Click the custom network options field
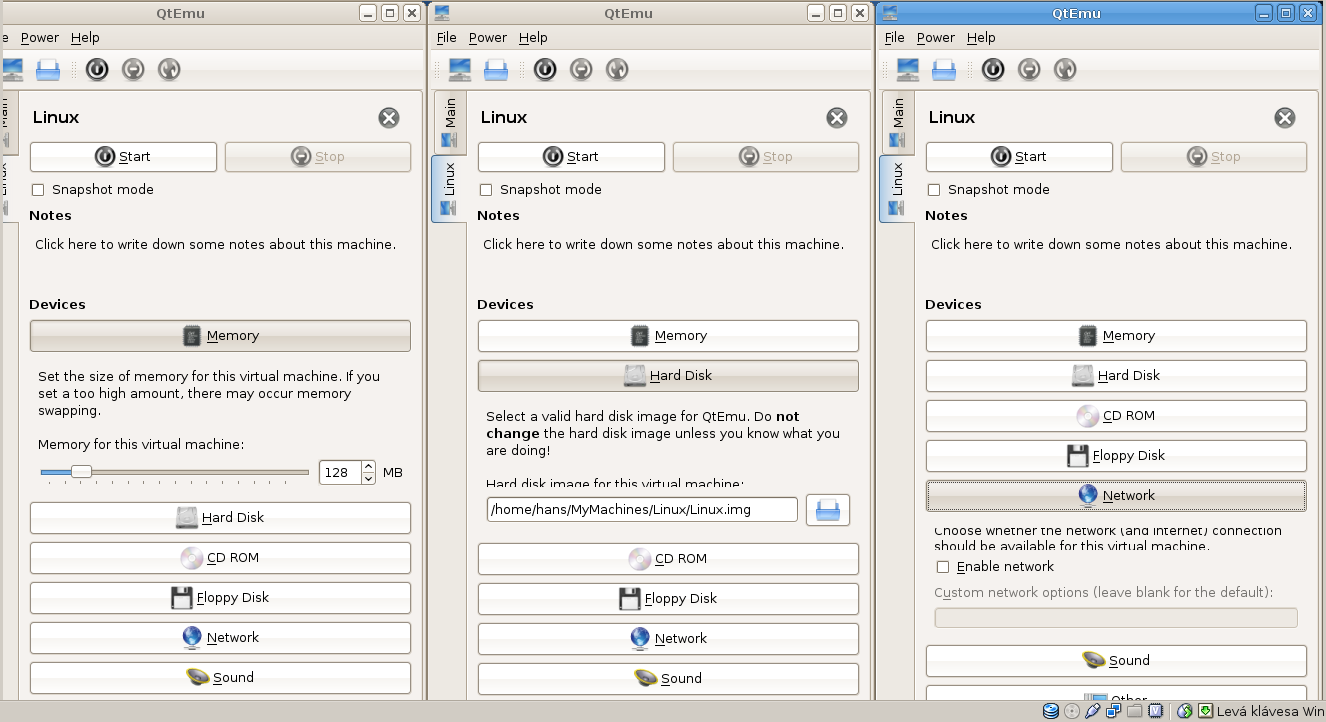This screenshot has width=1326, height=722. [x=1116, y=618]
